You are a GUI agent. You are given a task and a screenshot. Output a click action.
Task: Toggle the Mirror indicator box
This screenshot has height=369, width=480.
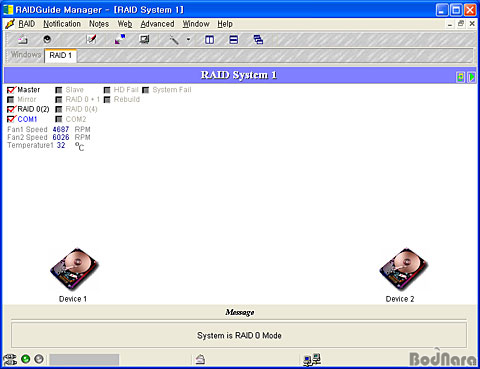click(x=11, y=100)
